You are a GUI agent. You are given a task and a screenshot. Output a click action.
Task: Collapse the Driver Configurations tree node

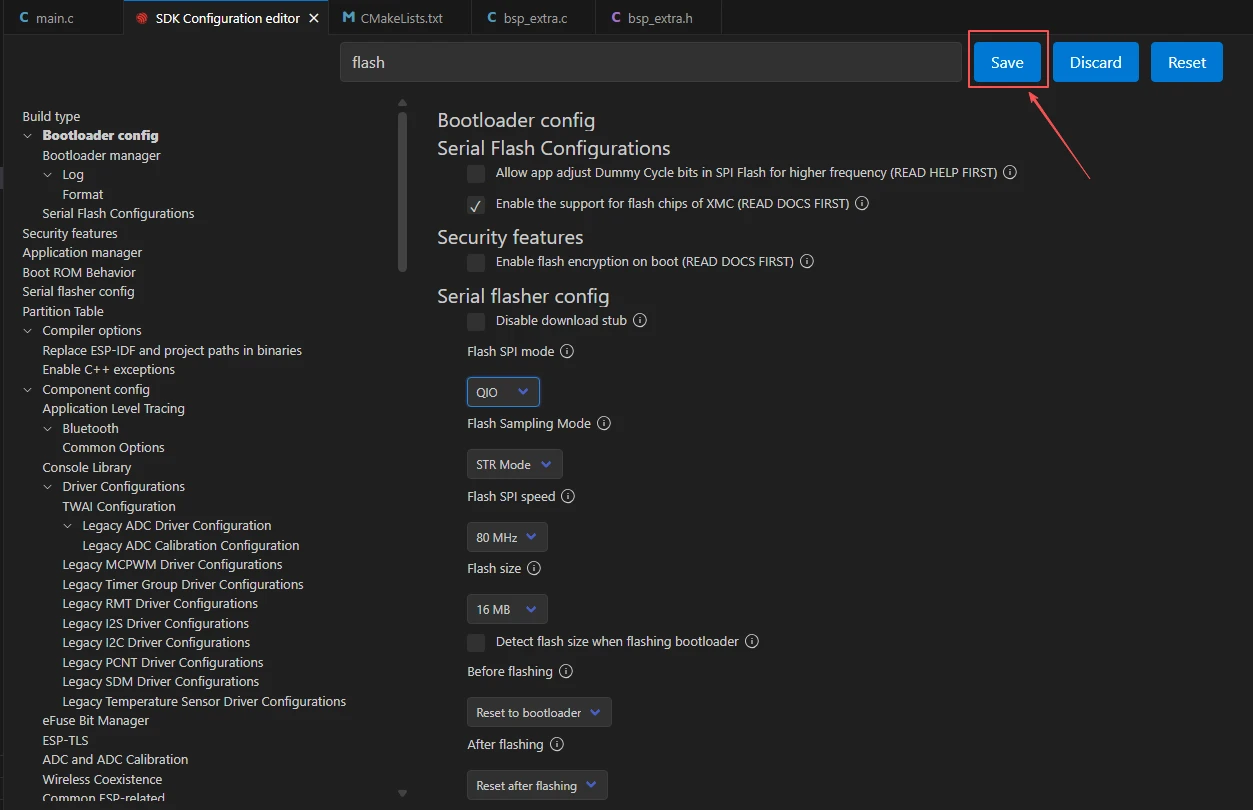[x=48, y=487]
